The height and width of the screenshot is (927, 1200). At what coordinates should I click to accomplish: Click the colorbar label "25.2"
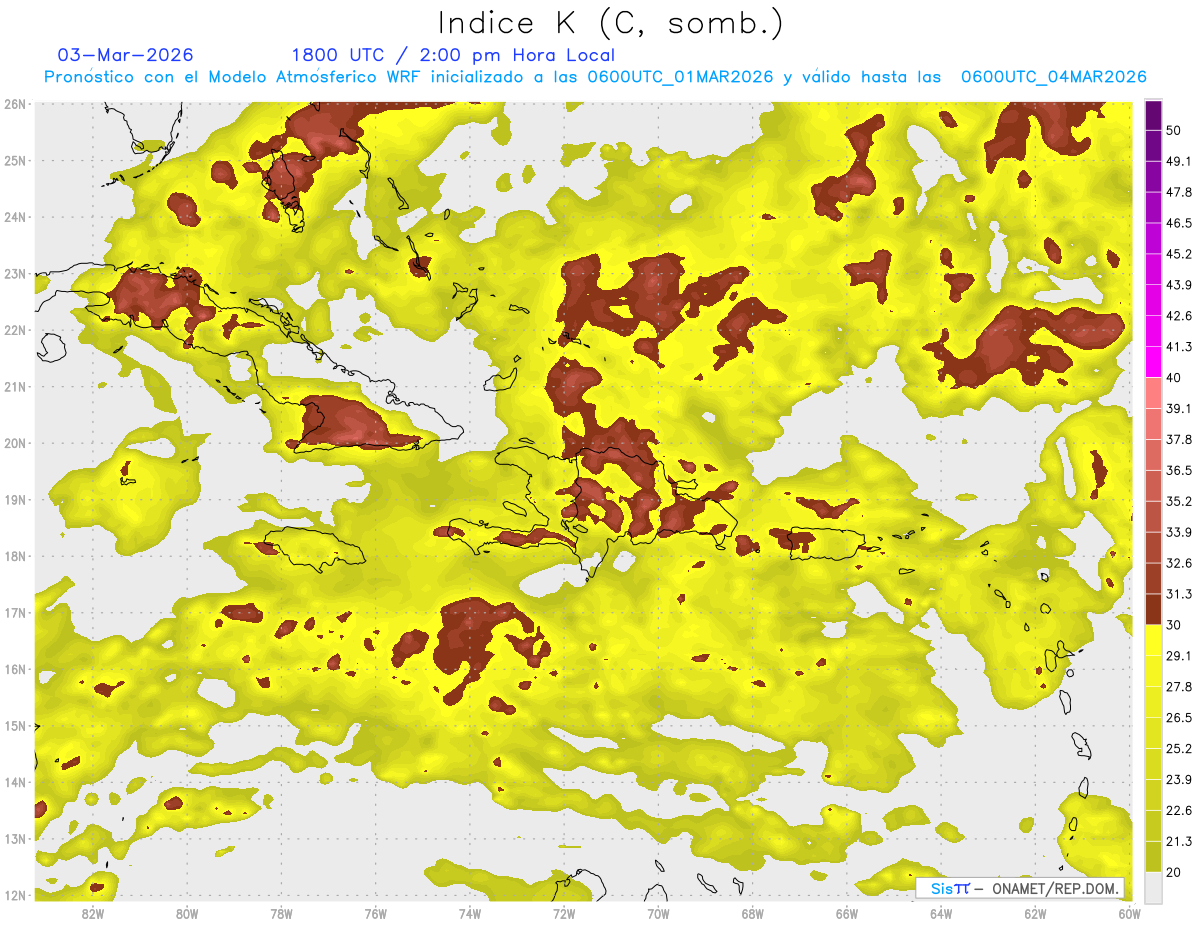(1179, 749)
